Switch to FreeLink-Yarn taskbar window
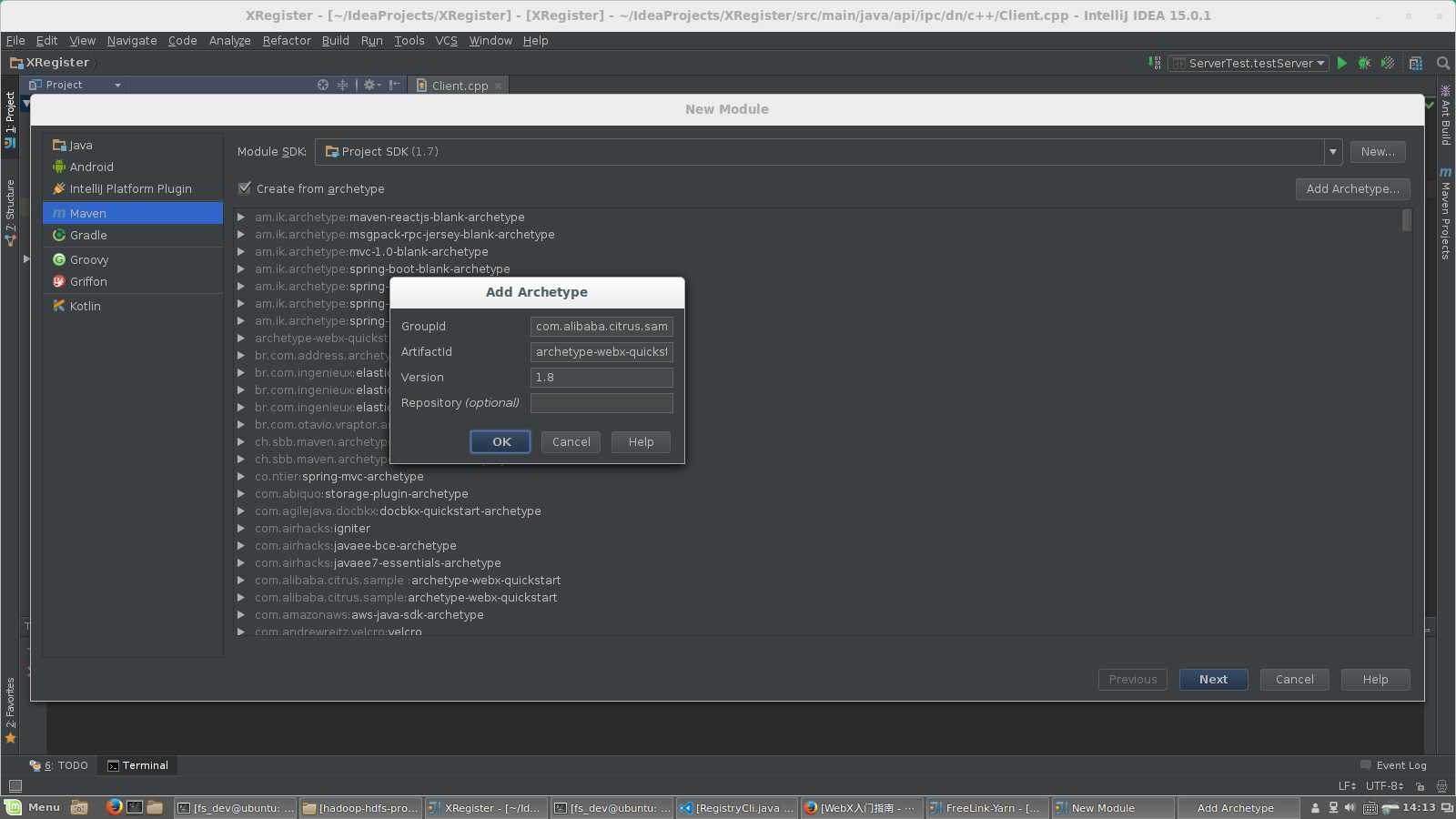 (x=986, y=807)
